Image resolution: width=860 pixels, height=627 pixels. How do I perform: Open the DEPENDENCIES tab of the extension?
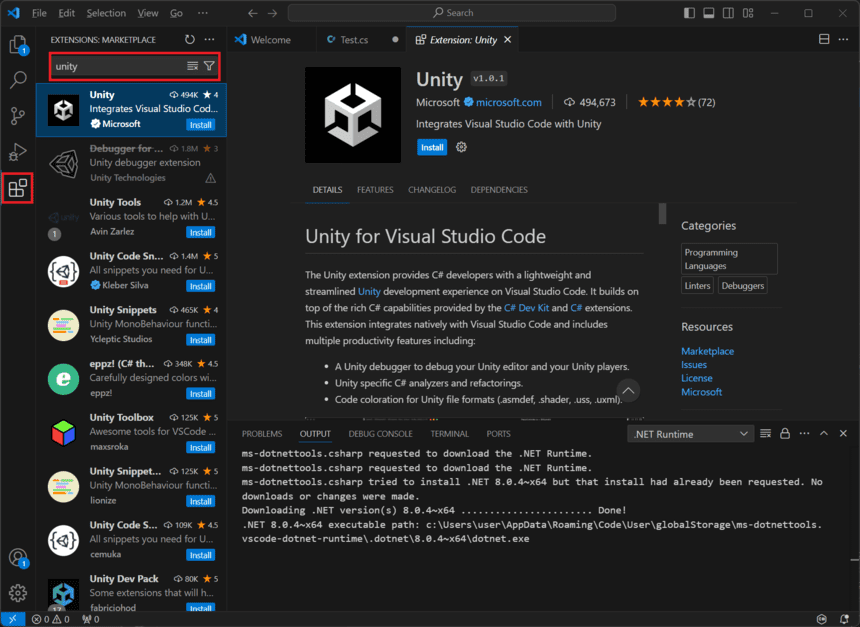pyautogui.click(x=499, y=190)
